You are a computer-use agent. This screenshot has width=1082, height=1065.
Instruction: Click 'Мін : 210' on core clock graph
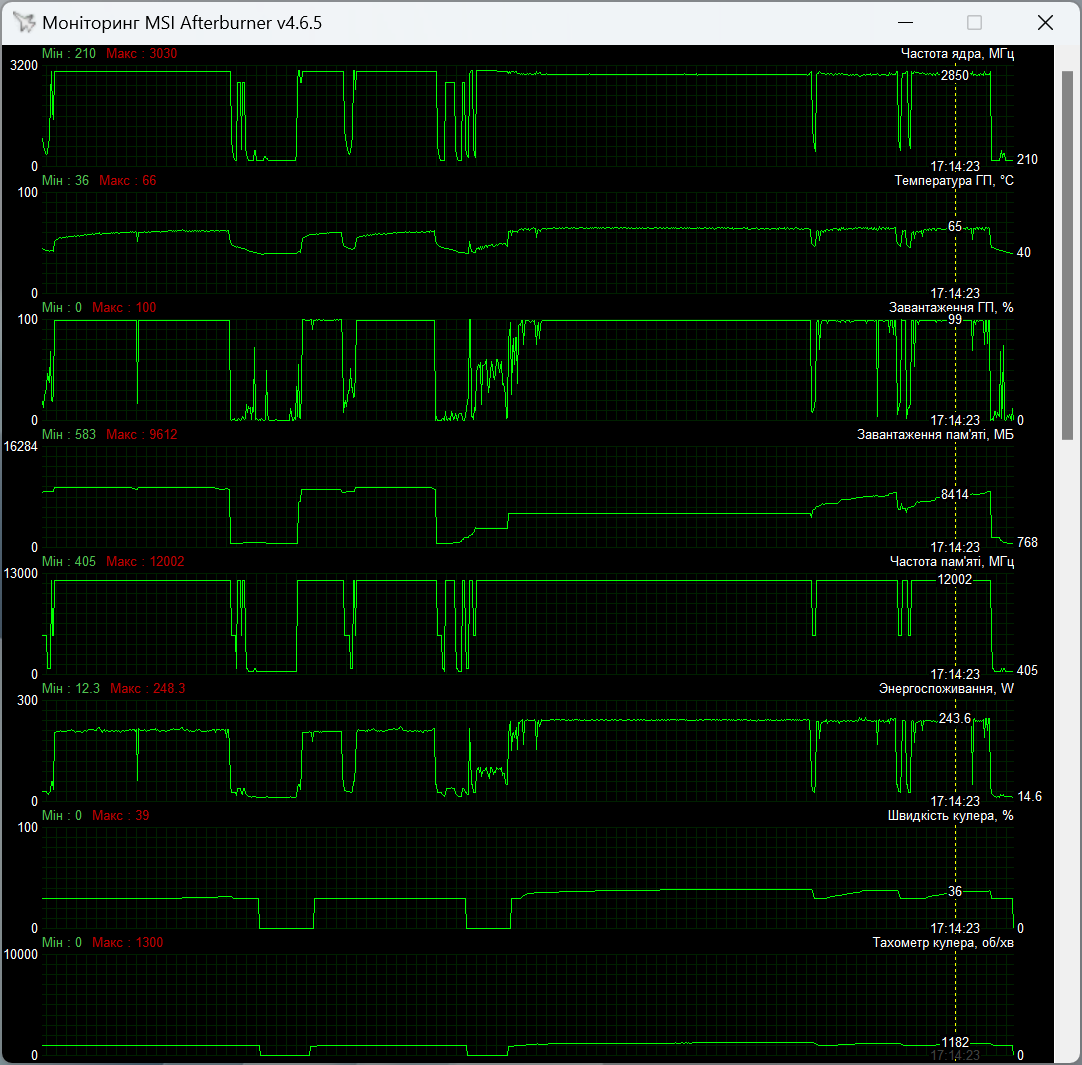click(x=69, y=54)
